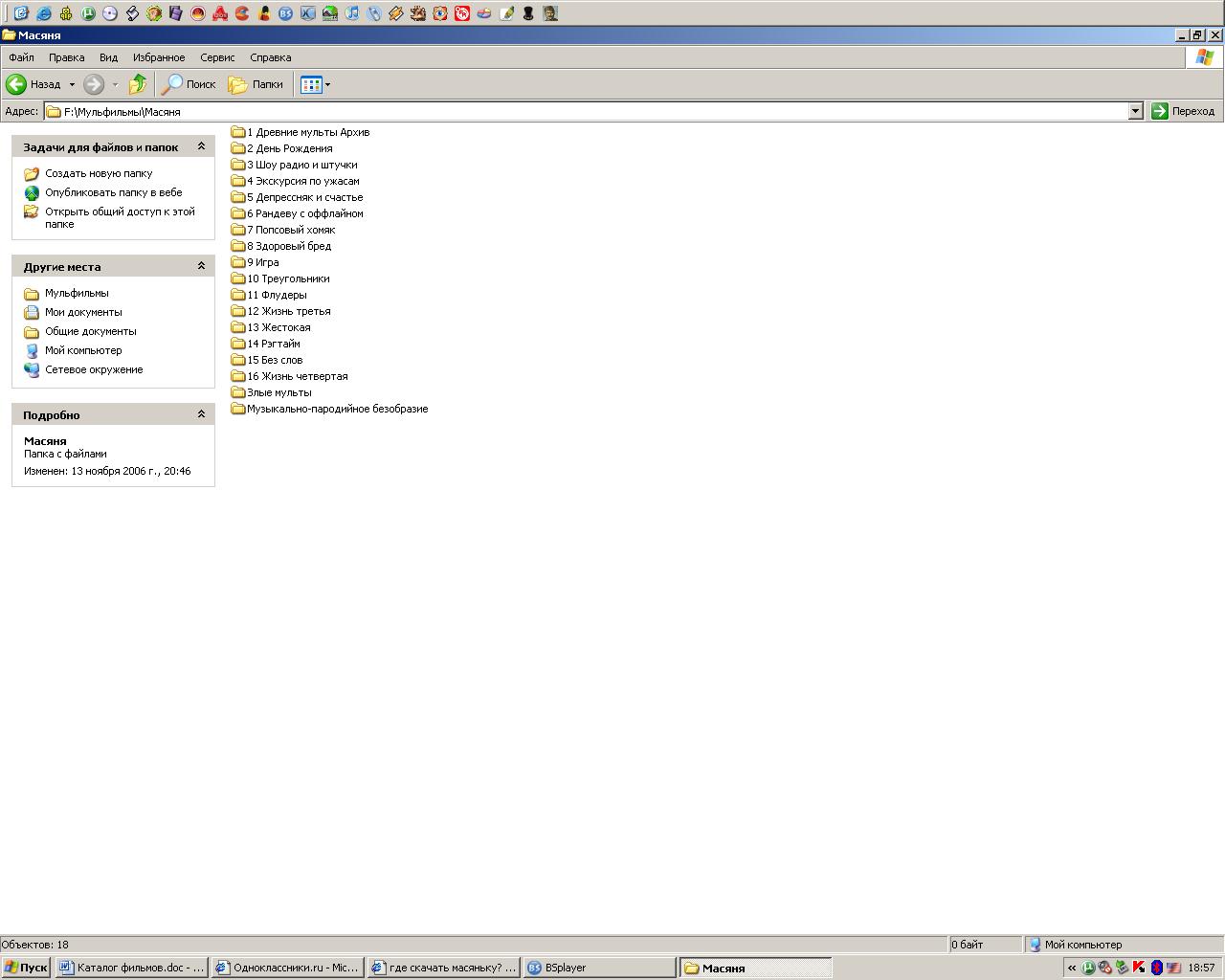Select the 'Злые мульты' folder icon
This screenshot has width=1225, height=980.
[238, 392]
